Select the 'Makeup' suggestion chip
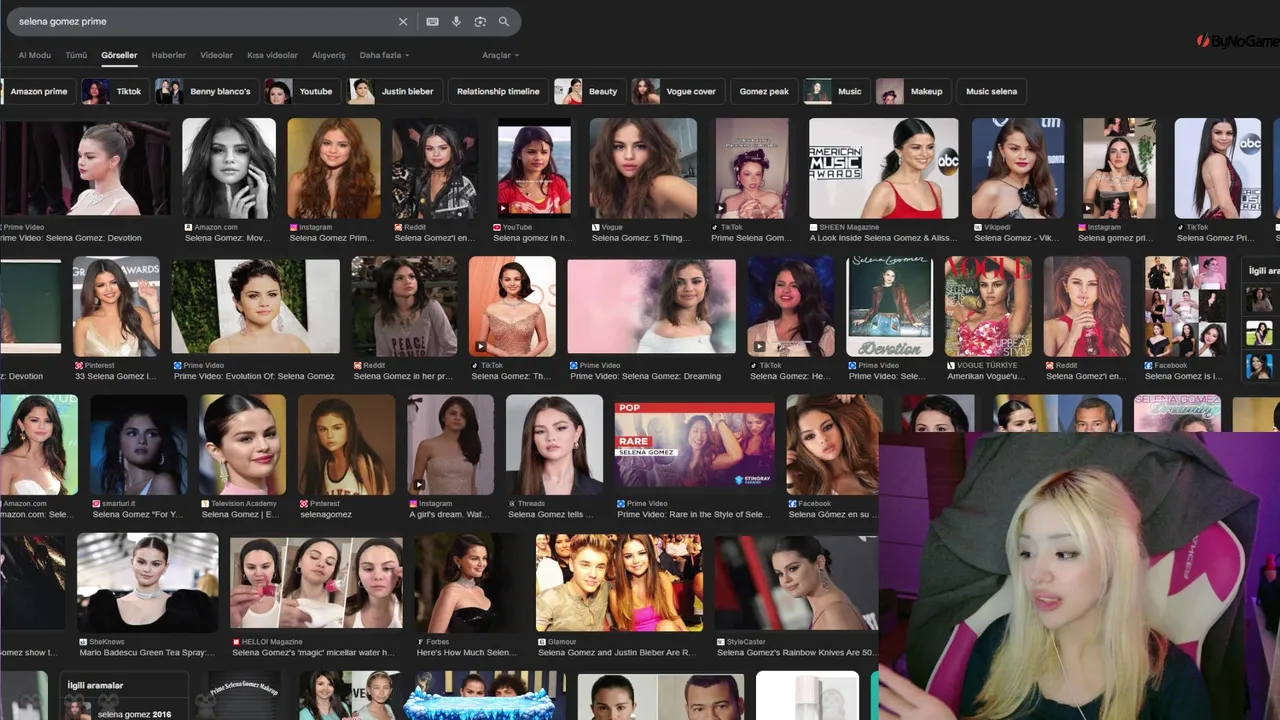This screenshot has width=1280, height=720. (912, 91)
